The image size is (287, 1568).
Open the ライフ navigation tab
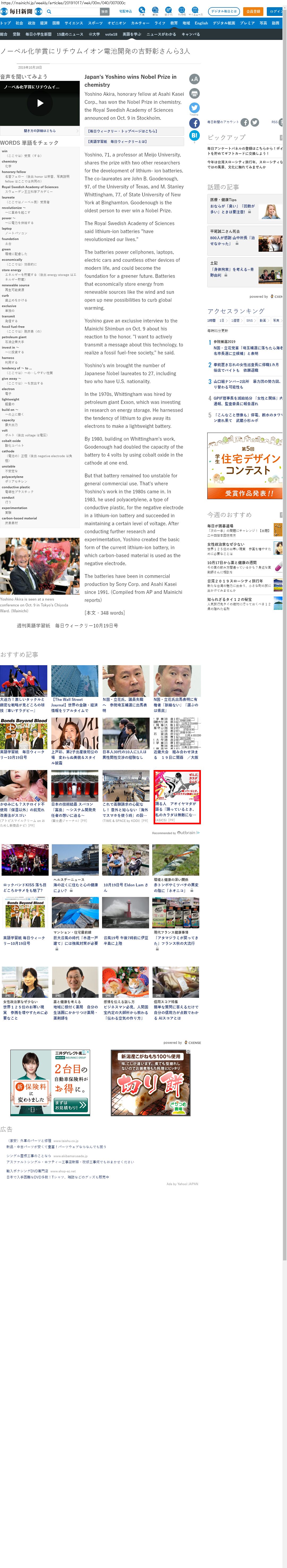(x=160, y=23)
